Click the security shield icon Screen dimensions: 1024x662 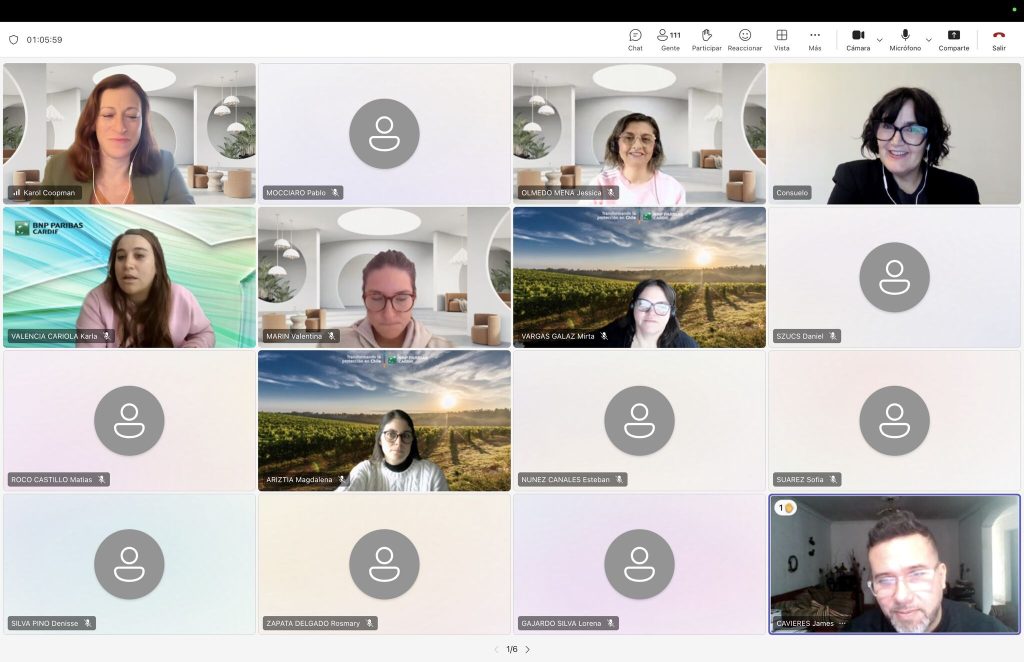click(14, 40)
